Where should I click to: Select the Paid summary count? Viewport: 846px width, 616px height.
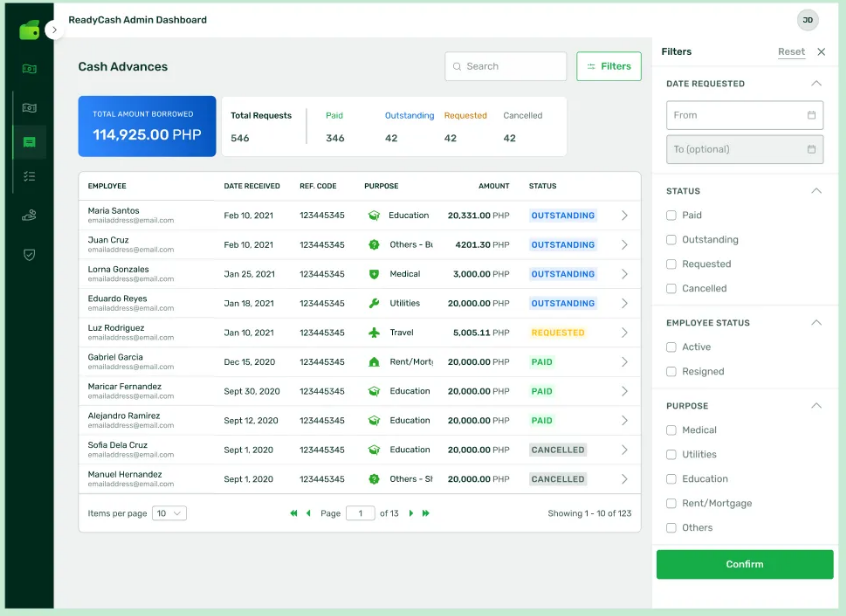335,138
